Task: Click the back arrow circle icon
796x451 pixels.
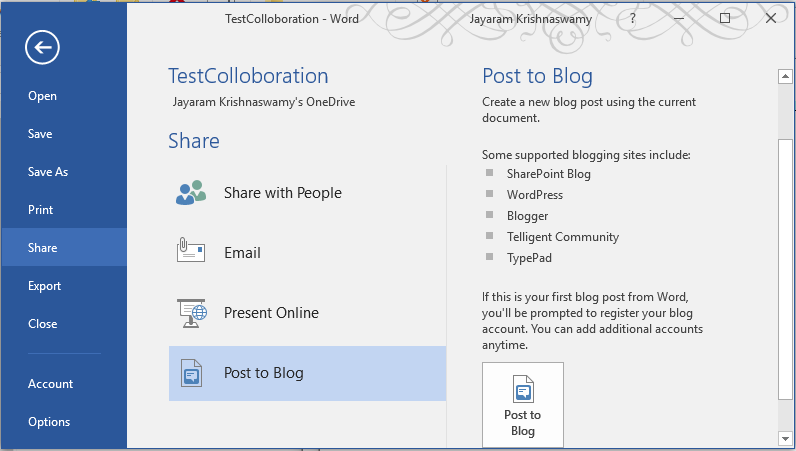Action: point(42,47)
